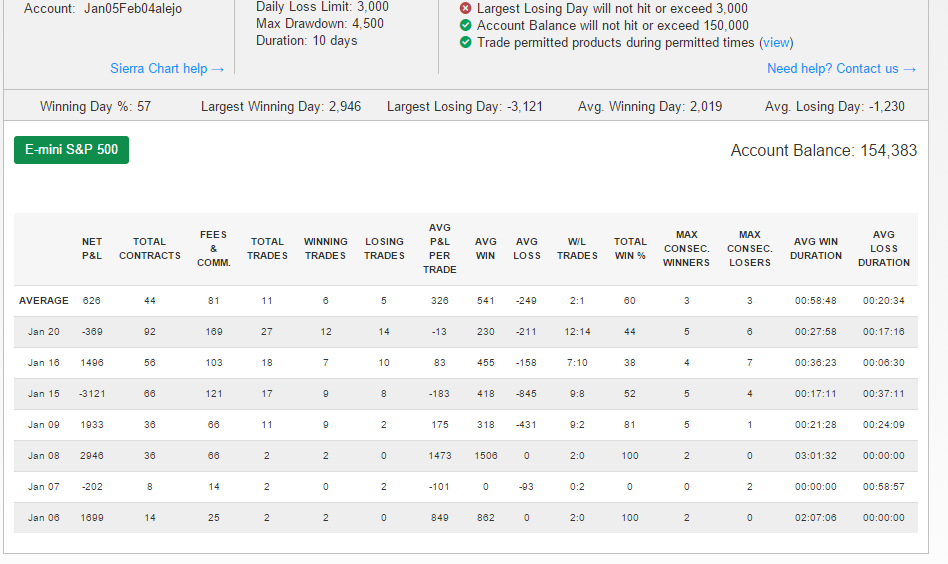The width and height of the screenshot is (948, 564).
Task: Select the E-mini S&P 500 button
Action: 71,149
